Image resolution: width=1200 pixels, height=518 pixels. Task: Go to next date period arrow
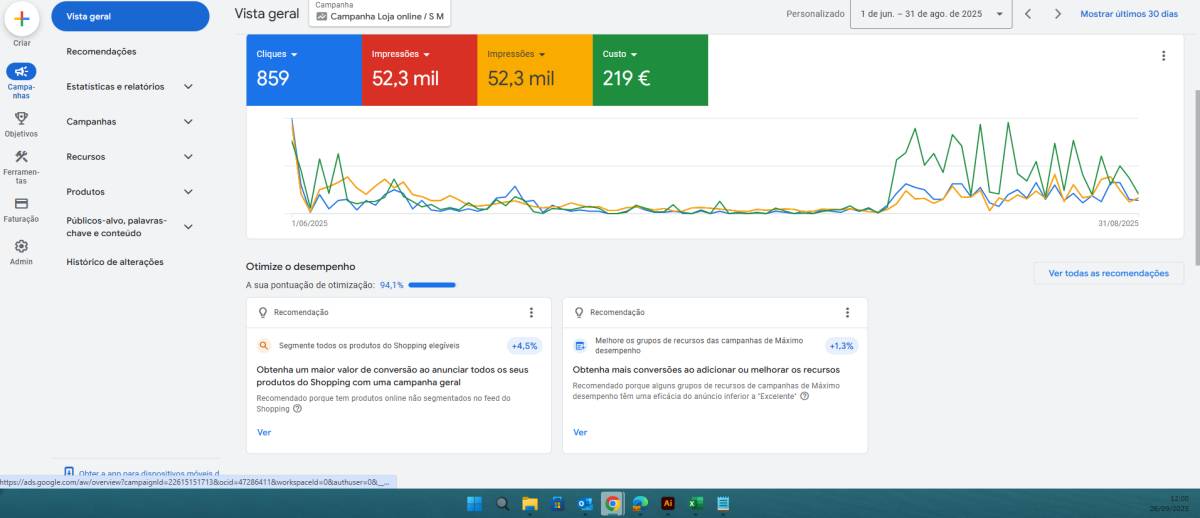1057,14
